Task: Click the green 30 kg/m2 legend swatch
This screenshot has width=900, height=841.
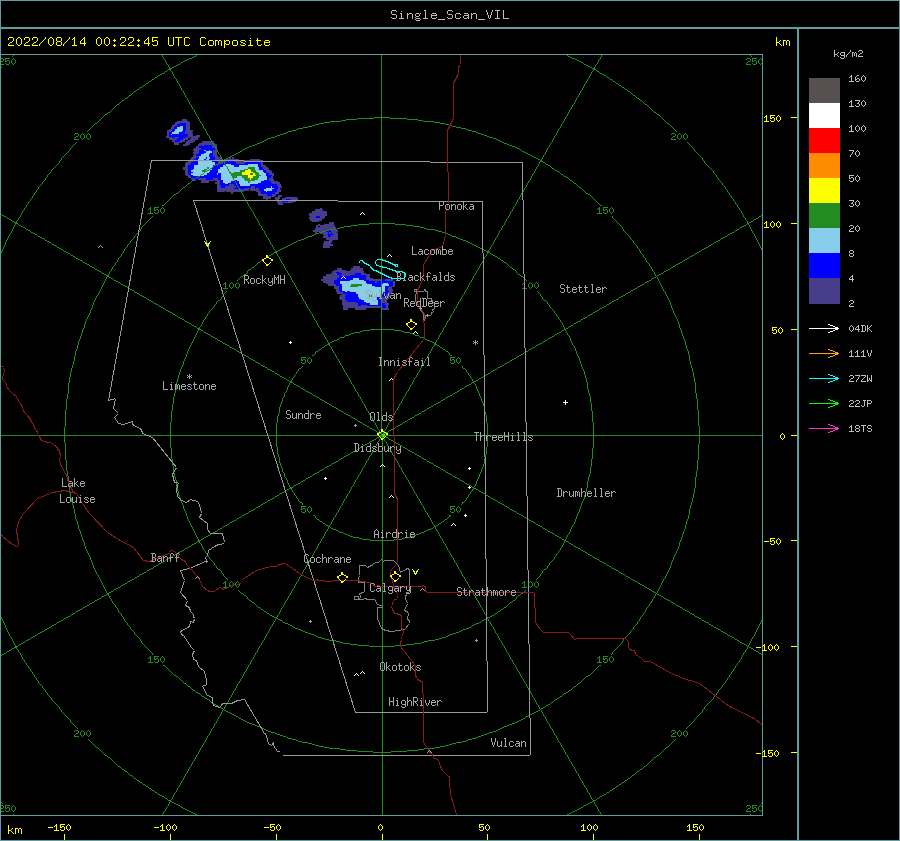Action: point(824,215)
